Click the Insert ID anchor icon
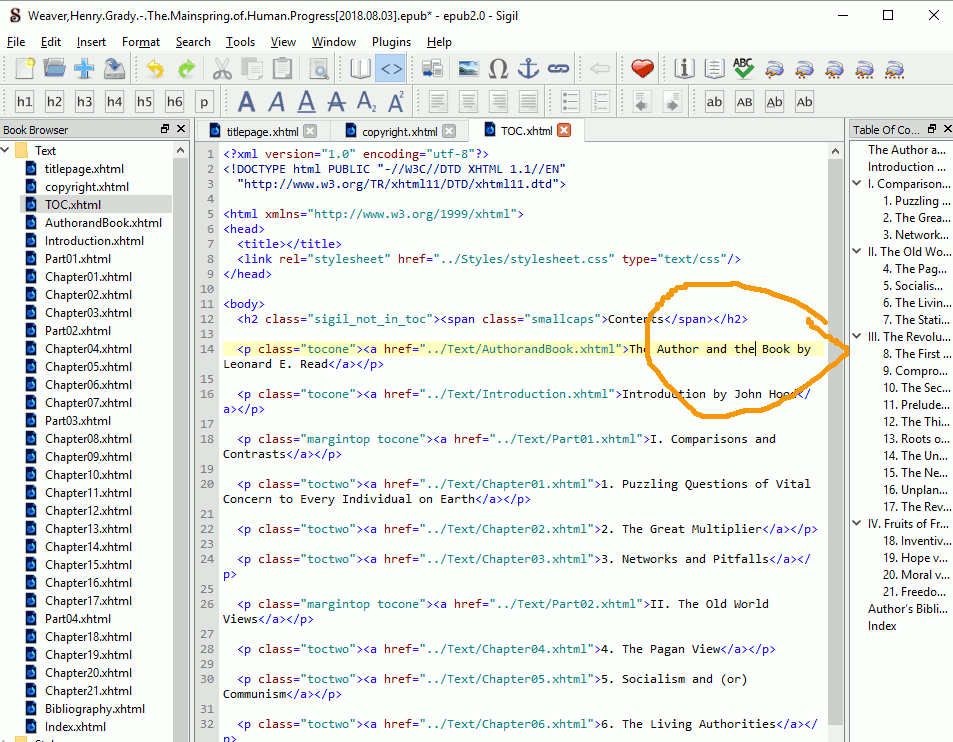The width and height of the screenshot is (953, 742). click(528, 69)
